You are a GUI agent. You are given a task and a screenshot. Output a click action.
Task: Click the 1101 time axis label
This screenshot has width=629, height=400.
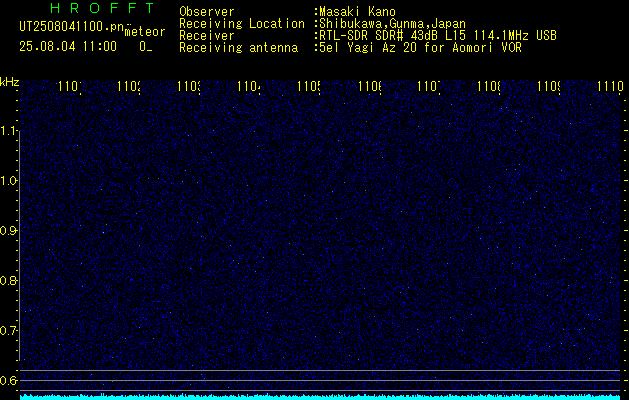(x=70, y=87)
